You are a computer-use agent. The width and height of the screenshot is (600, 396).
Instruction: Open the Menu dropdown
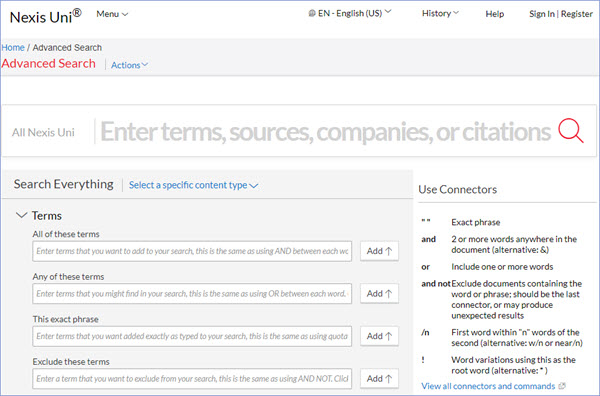pos(112,14)
